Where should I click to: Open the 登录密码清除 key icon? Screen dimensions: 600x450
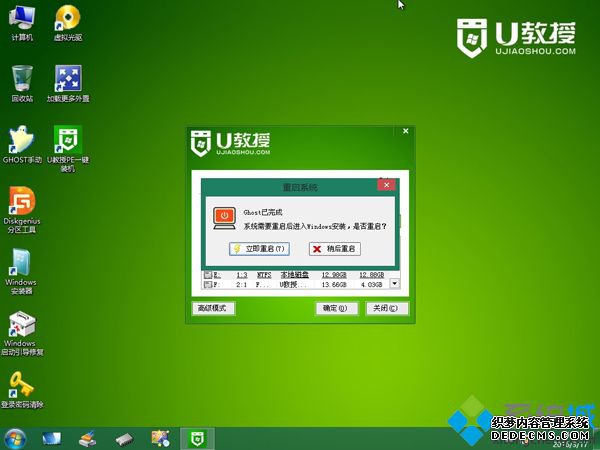(22, 390)
